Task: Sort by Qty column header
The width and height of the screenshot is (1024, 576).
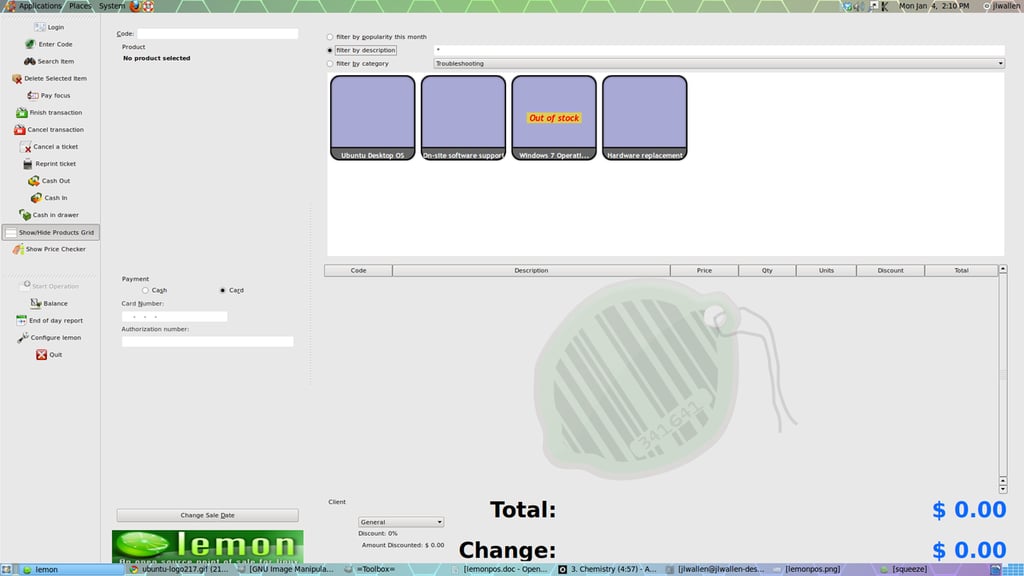Action: click(767, 270)
